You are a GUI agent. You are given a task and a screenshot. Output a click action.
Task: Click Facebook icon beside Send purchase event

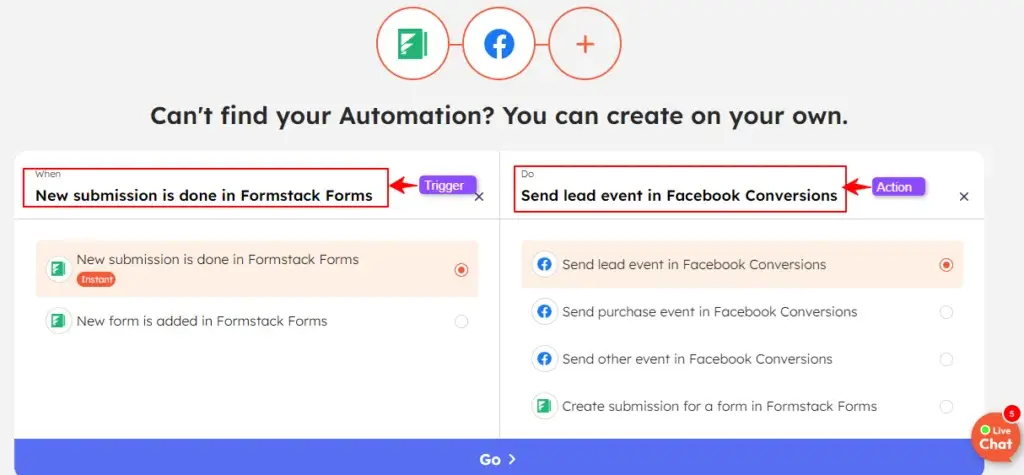point(545,312)
